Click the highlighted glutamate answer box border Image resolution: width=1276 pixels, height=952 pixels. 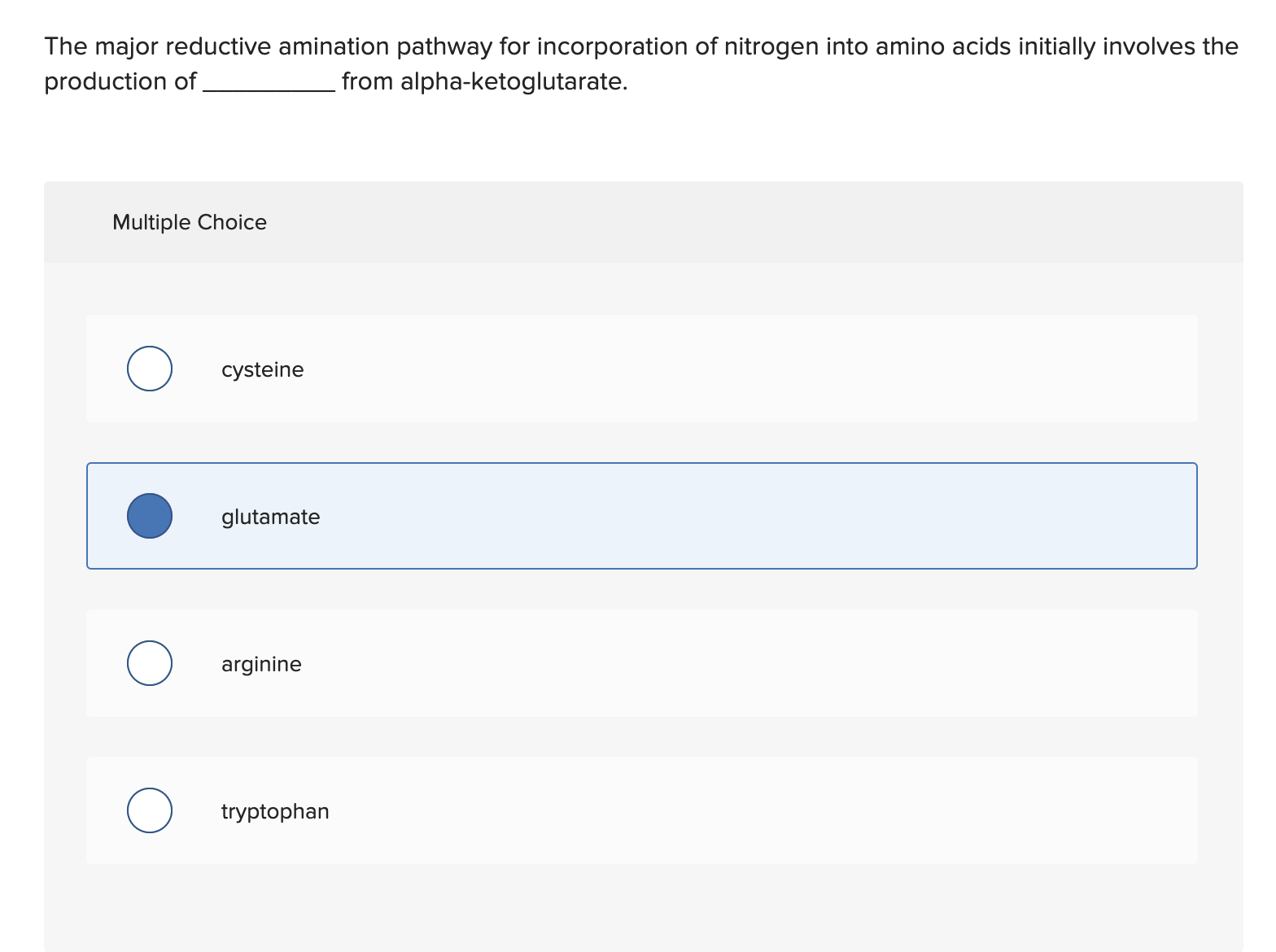pos(642,465)
